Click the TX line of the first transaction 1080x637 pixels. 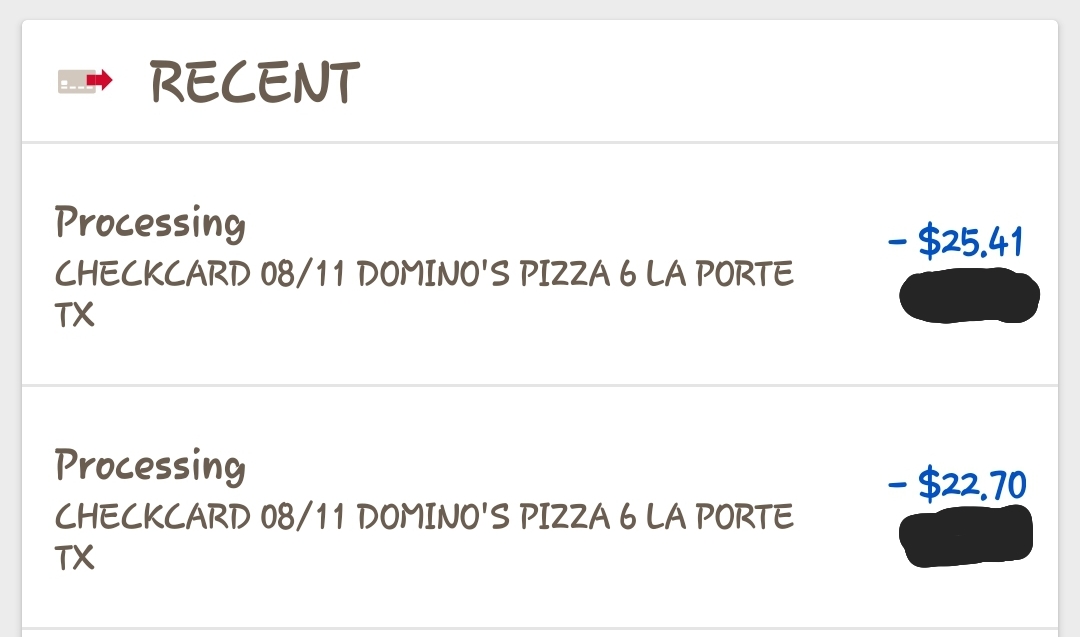tap(75, 314)
